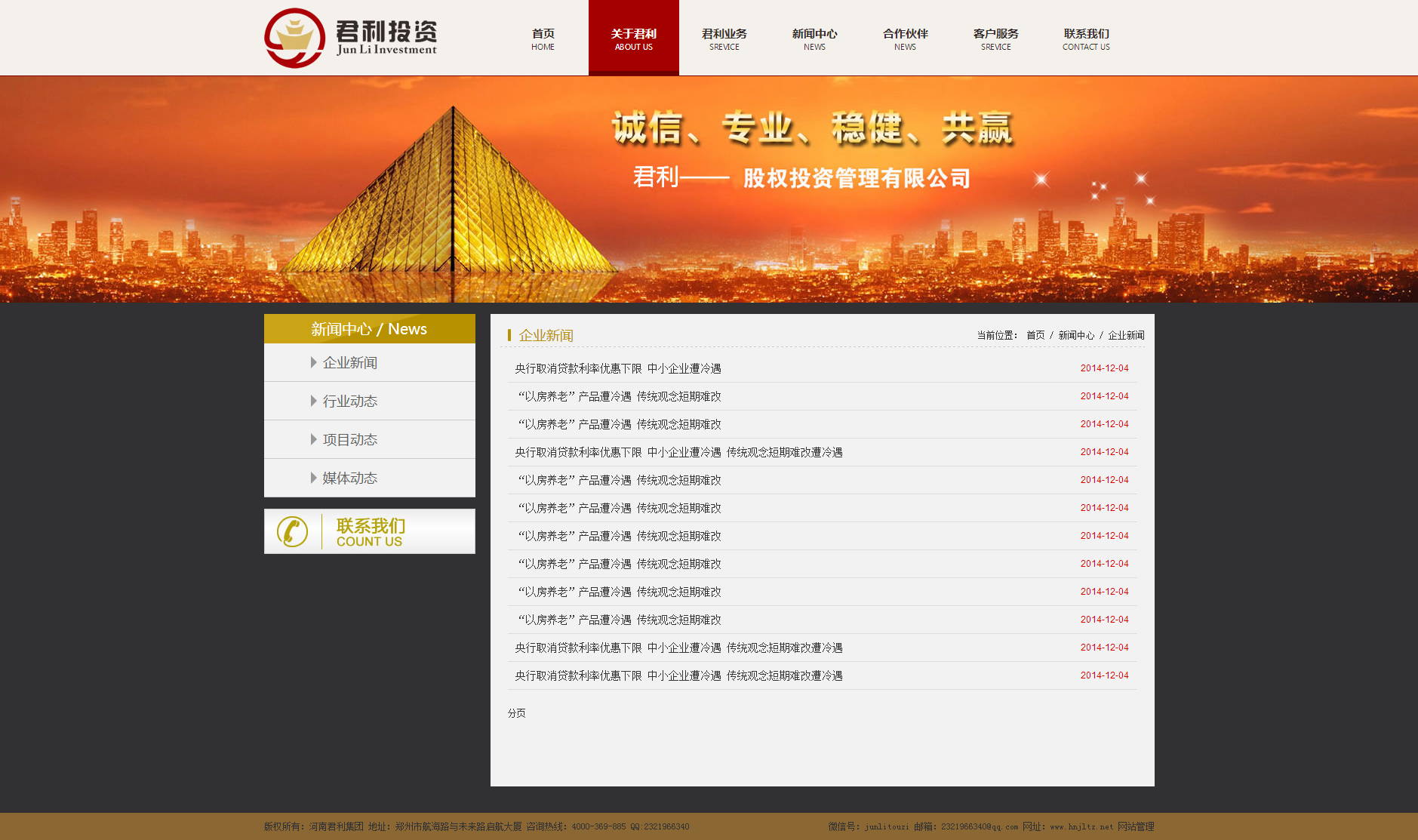Image resolution: width=1418 pixels, height=840 pixels.
Task: Click 企业新闻 in the breadcrumb
Action: (x=1126, y=335)
